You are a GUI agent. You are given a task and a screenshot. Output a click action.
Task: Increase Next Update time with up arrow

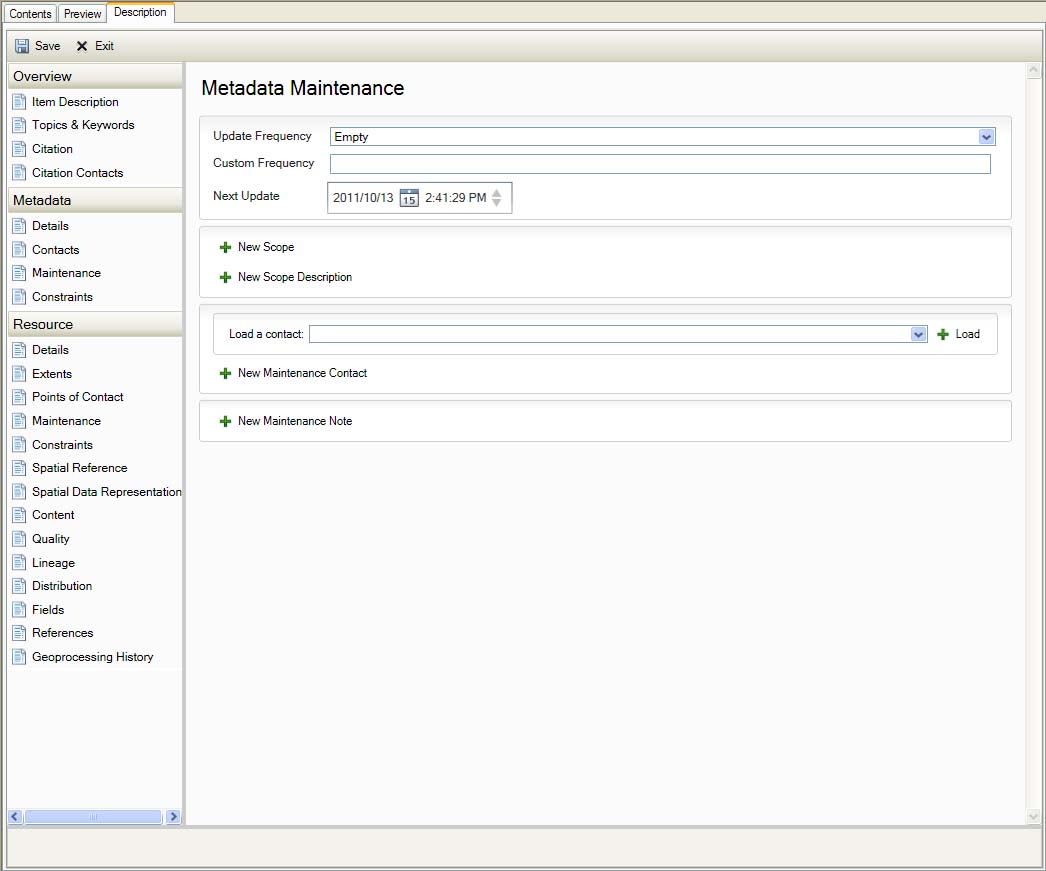[x=497, y=191]
